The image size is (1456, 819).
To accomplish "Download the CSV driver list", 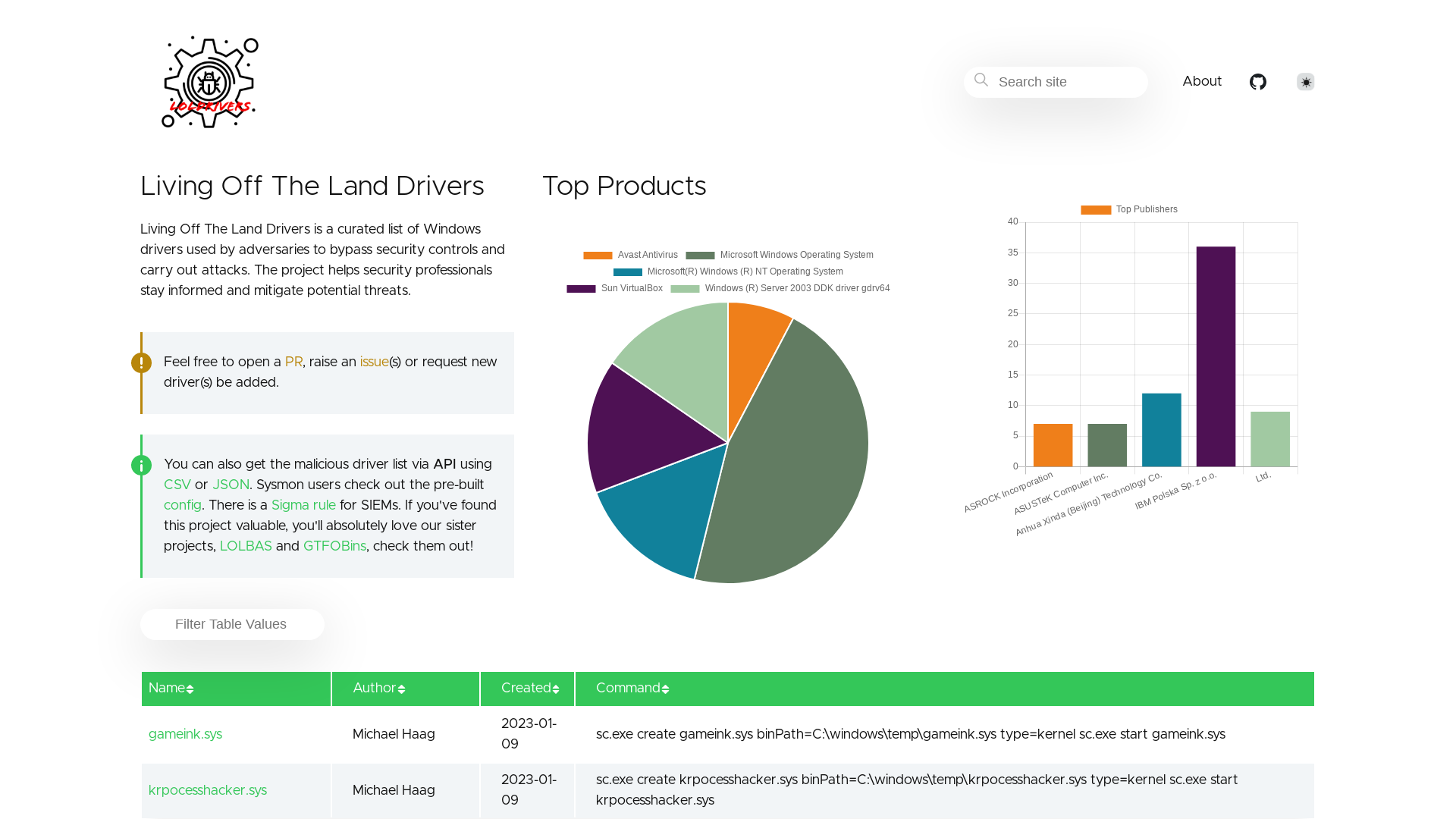I will (177, 485).
